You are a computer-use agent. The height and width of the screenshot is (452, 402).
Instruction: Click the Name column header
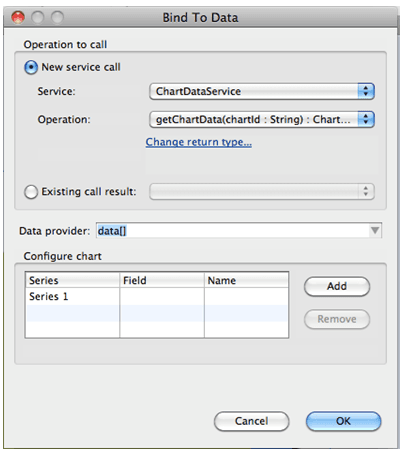click(246, 280)
